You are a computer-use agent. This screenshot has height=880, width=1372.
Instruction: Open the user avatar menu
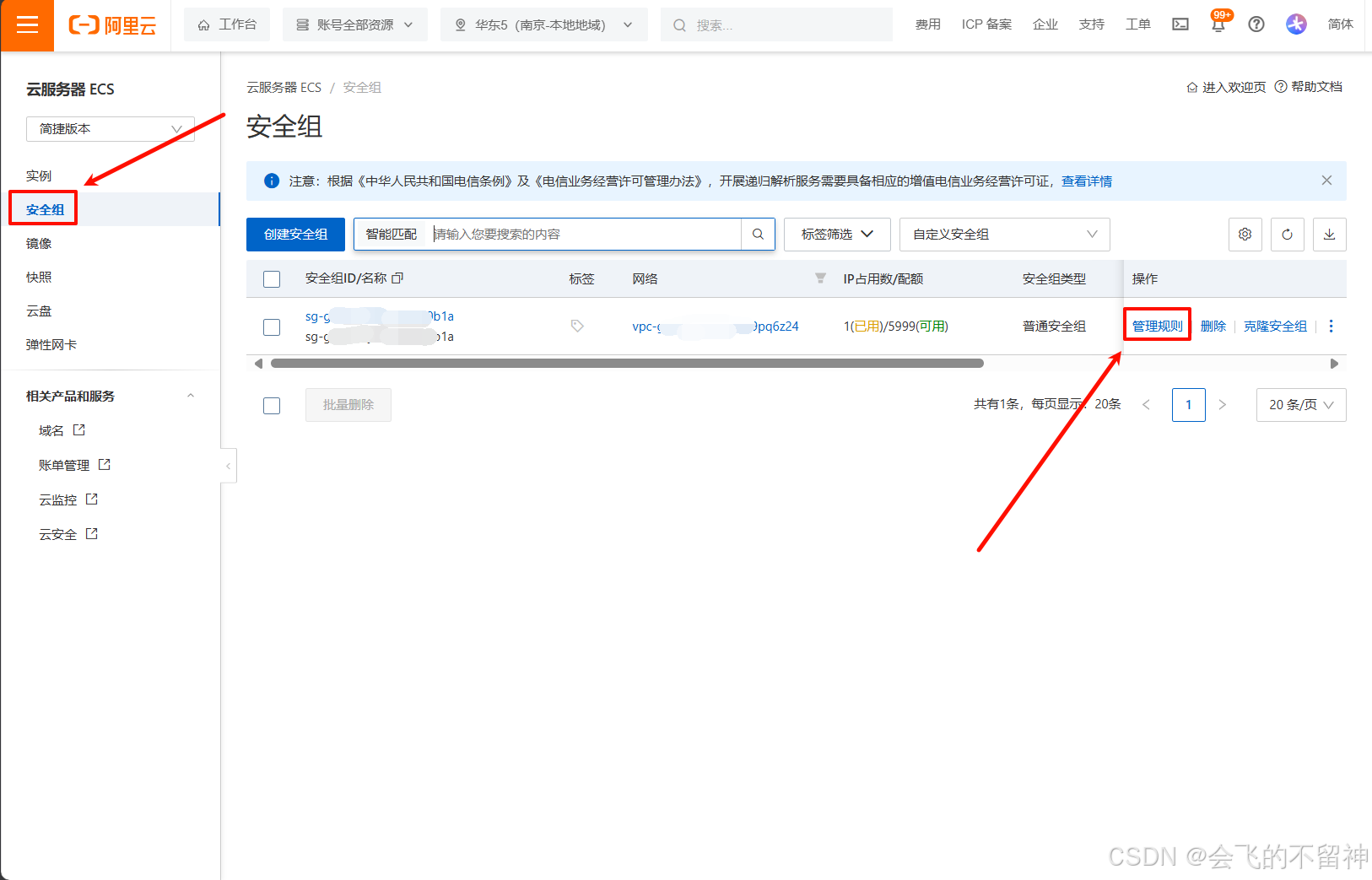(1296, 24)
